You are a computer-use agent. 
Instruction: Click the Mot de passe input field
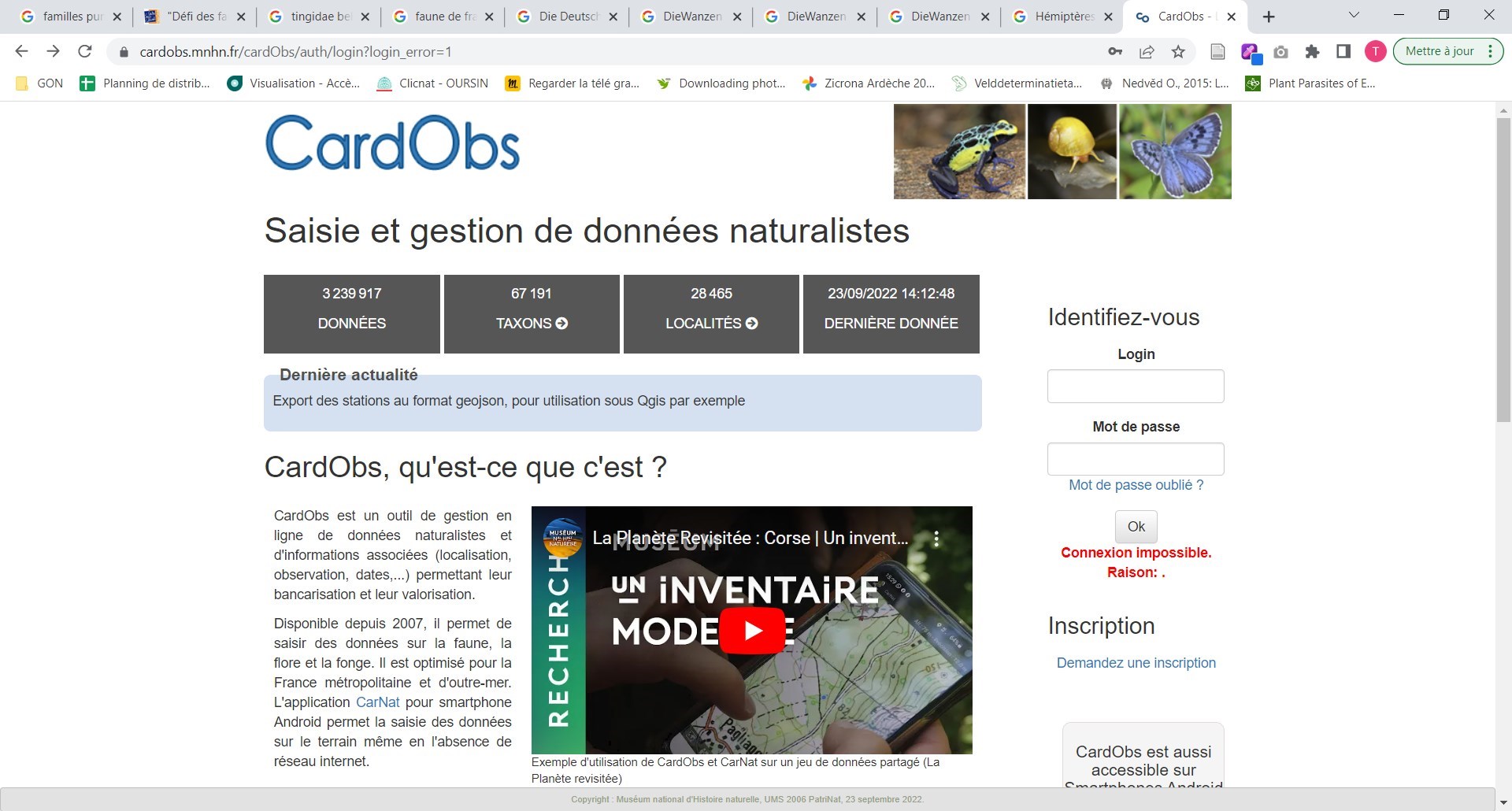coord(1136,459)
